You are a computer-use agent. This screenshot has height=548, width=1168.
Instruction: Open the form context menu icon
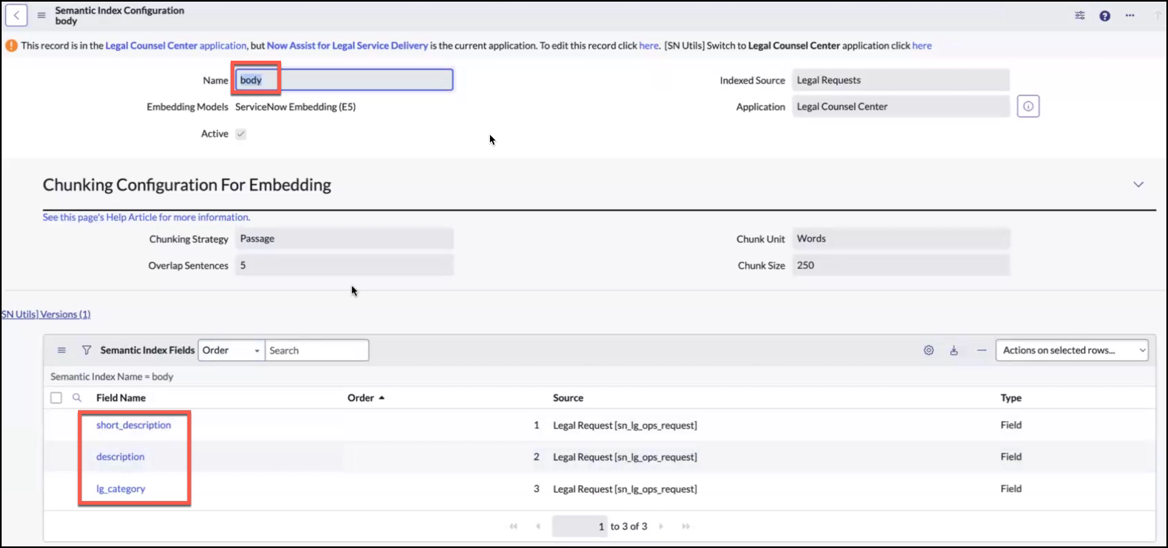pyautogui.click(x=41, y=15)
